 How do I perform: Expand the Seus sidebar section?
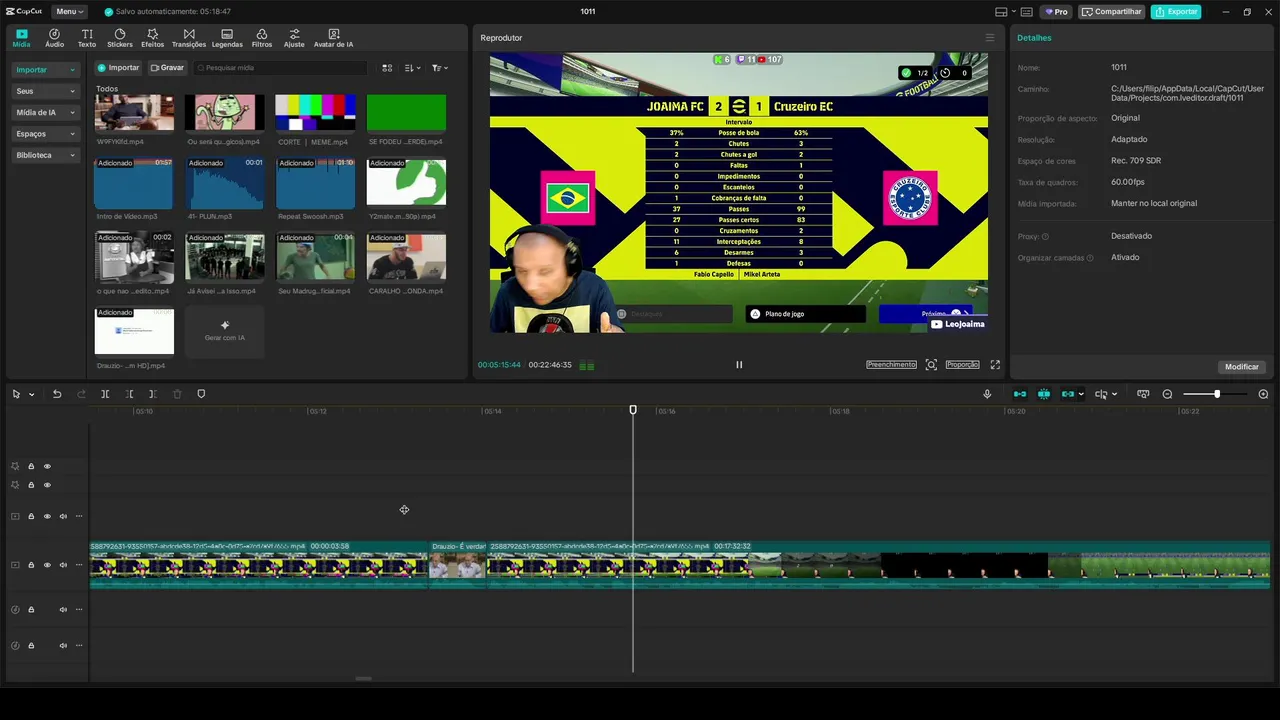coord(45,91)
